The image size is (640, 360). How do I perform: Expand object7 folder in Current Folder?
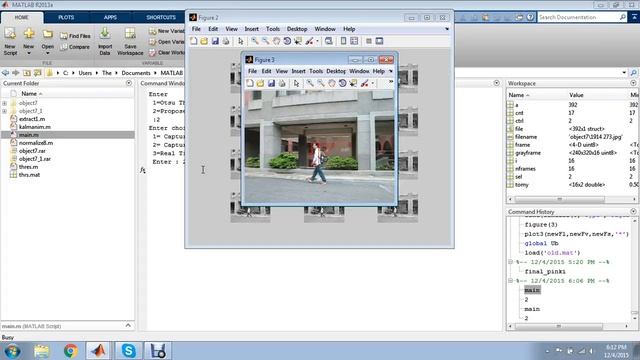tap(4, 103)
